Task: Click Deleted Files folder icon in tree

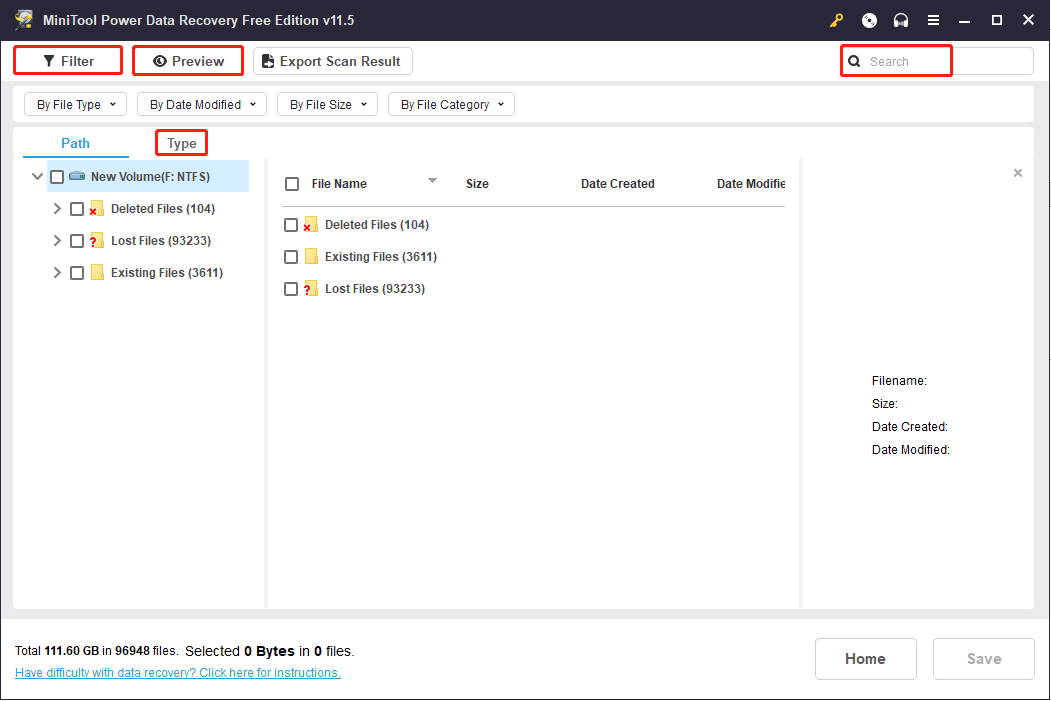Action: click(x=97, y=208)
